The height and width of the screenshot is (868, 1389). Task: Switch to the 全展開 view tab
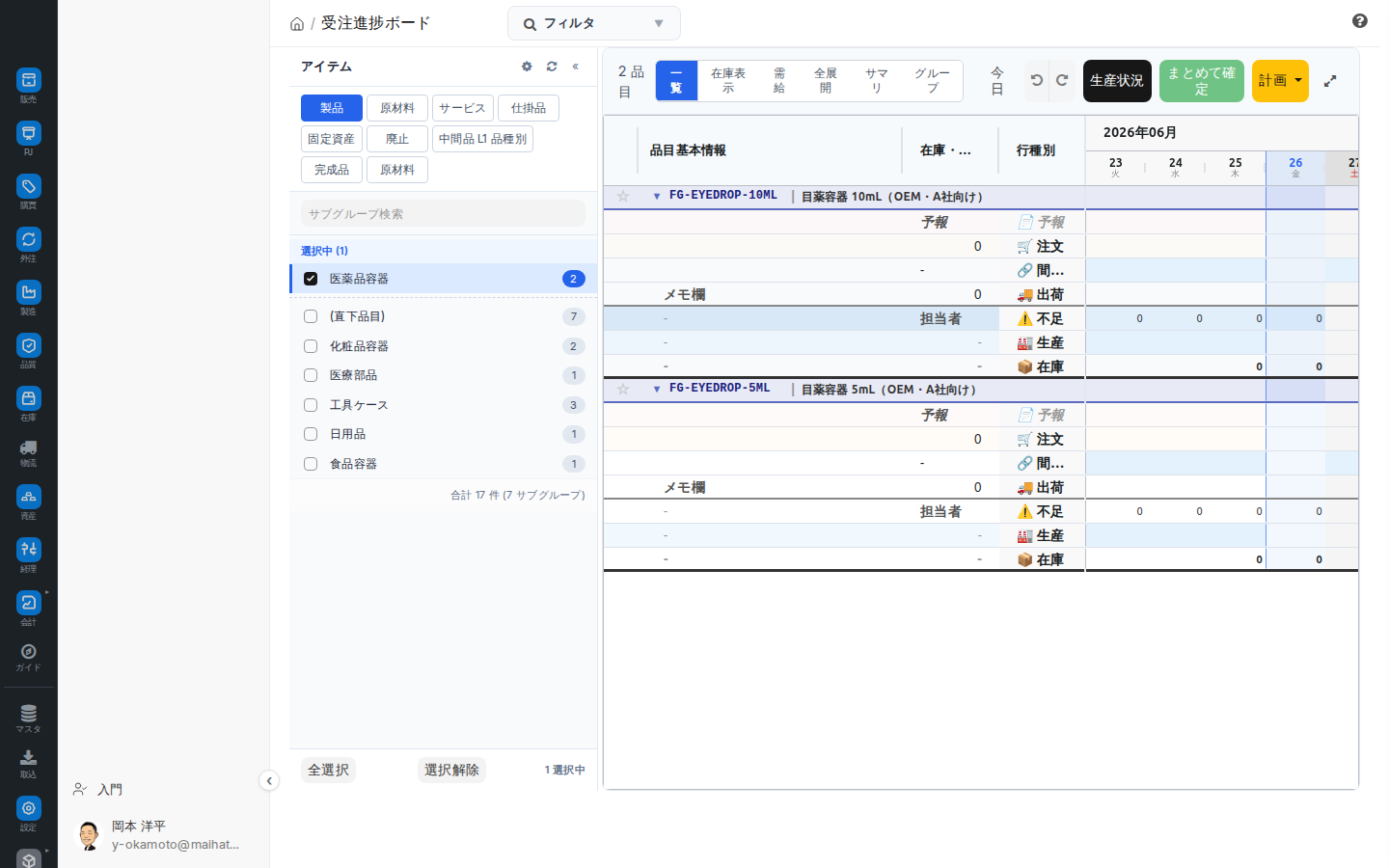[826, 81]
